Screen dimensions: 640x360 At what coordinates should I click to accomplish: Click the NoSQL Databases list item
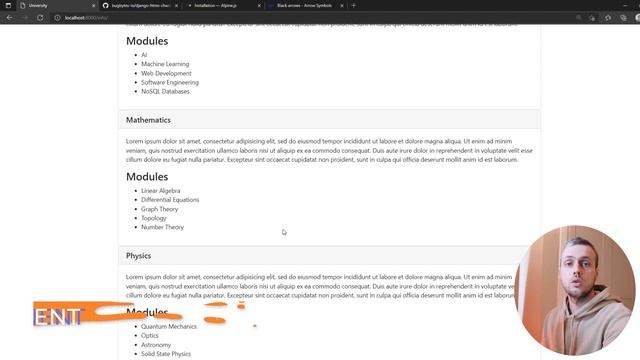click(x=165, y=91)
